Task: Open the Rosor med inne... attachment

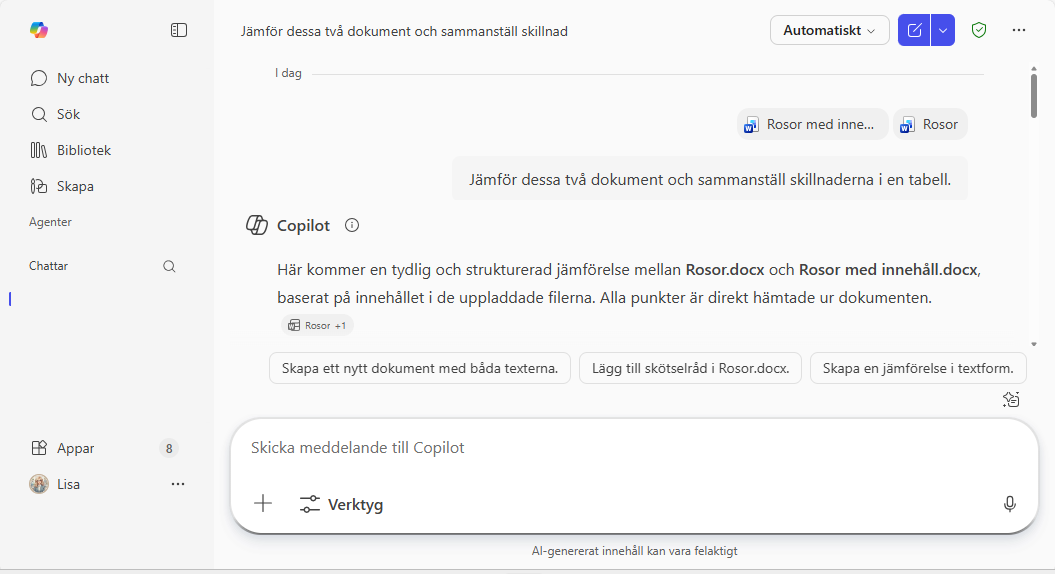Action: coord(813,124)
